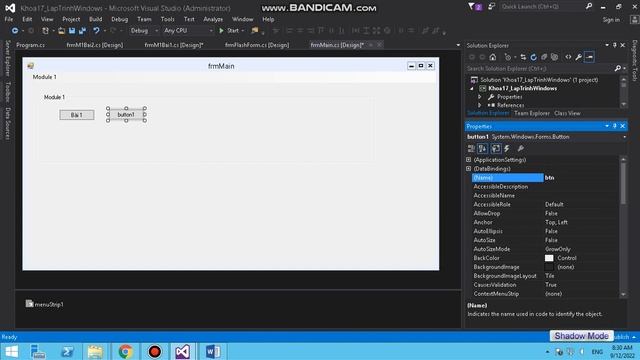Select the button1 control on the form
This screenshot has height=360, width=640.
[x=126, y=115]
